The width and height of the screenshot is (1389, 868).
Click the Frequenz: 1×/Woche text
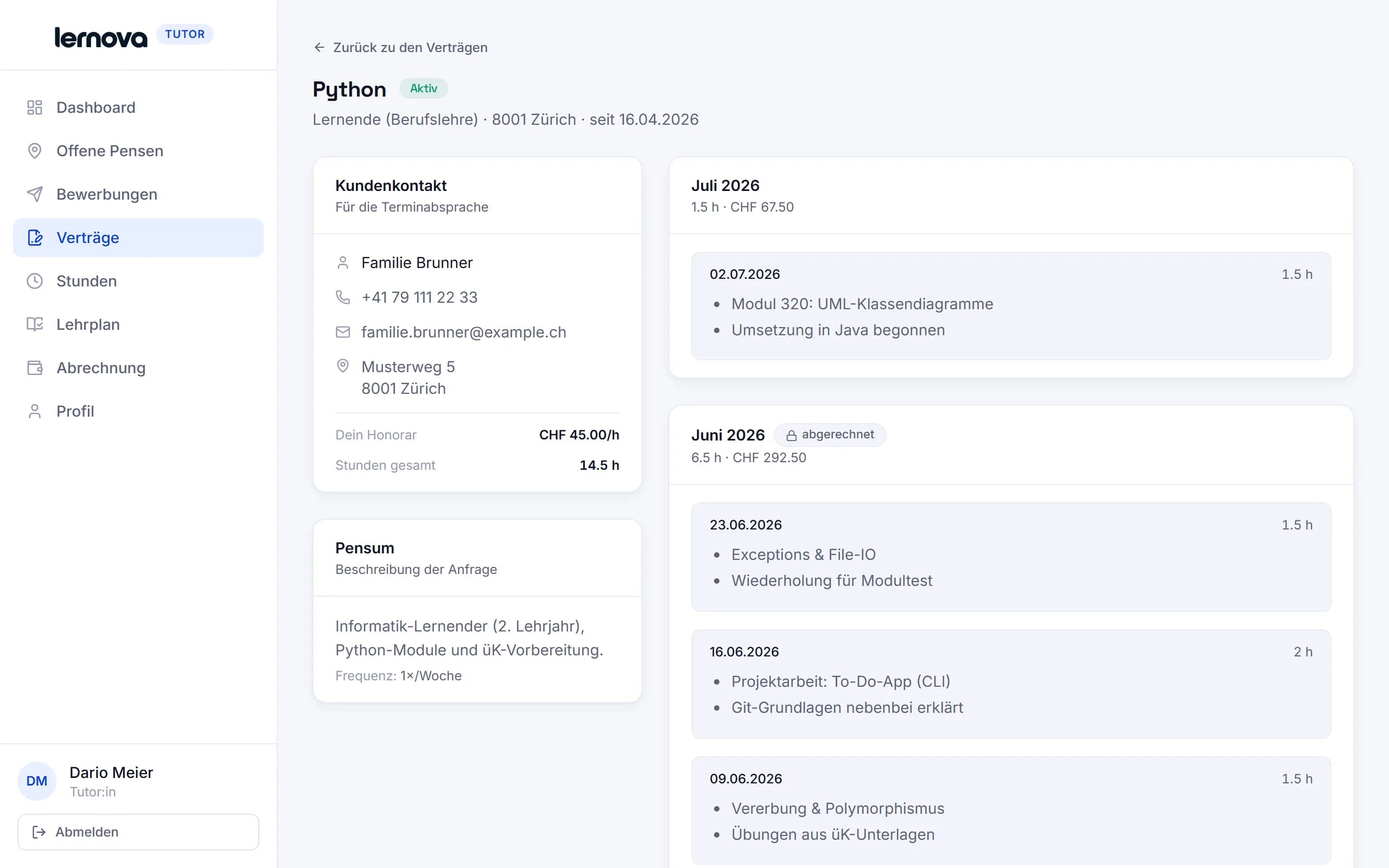(x=398, y=676)
